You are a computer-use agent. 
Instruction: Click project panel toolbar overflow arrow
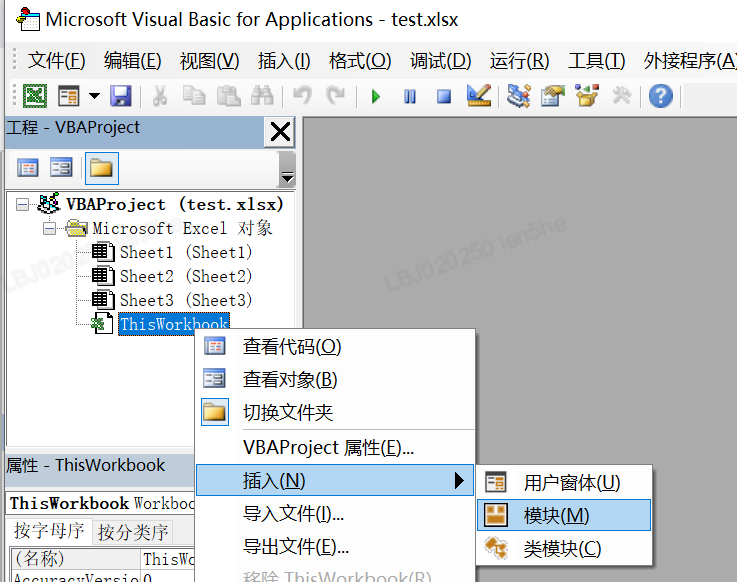pos(287,170)
